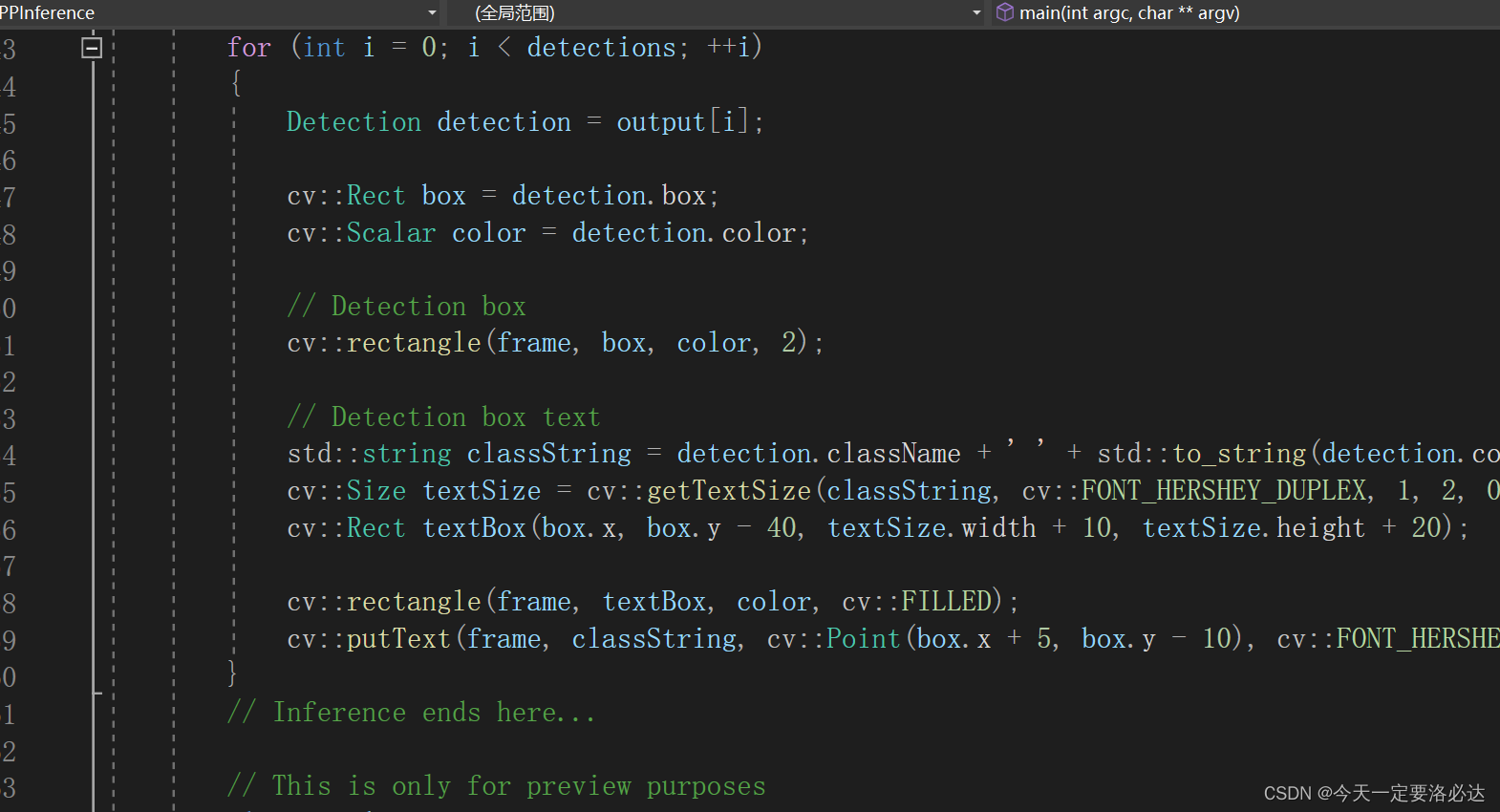1500x812 pixels.
Task: Click 'detections' in the for loop condition
Action: coord(601,48)
